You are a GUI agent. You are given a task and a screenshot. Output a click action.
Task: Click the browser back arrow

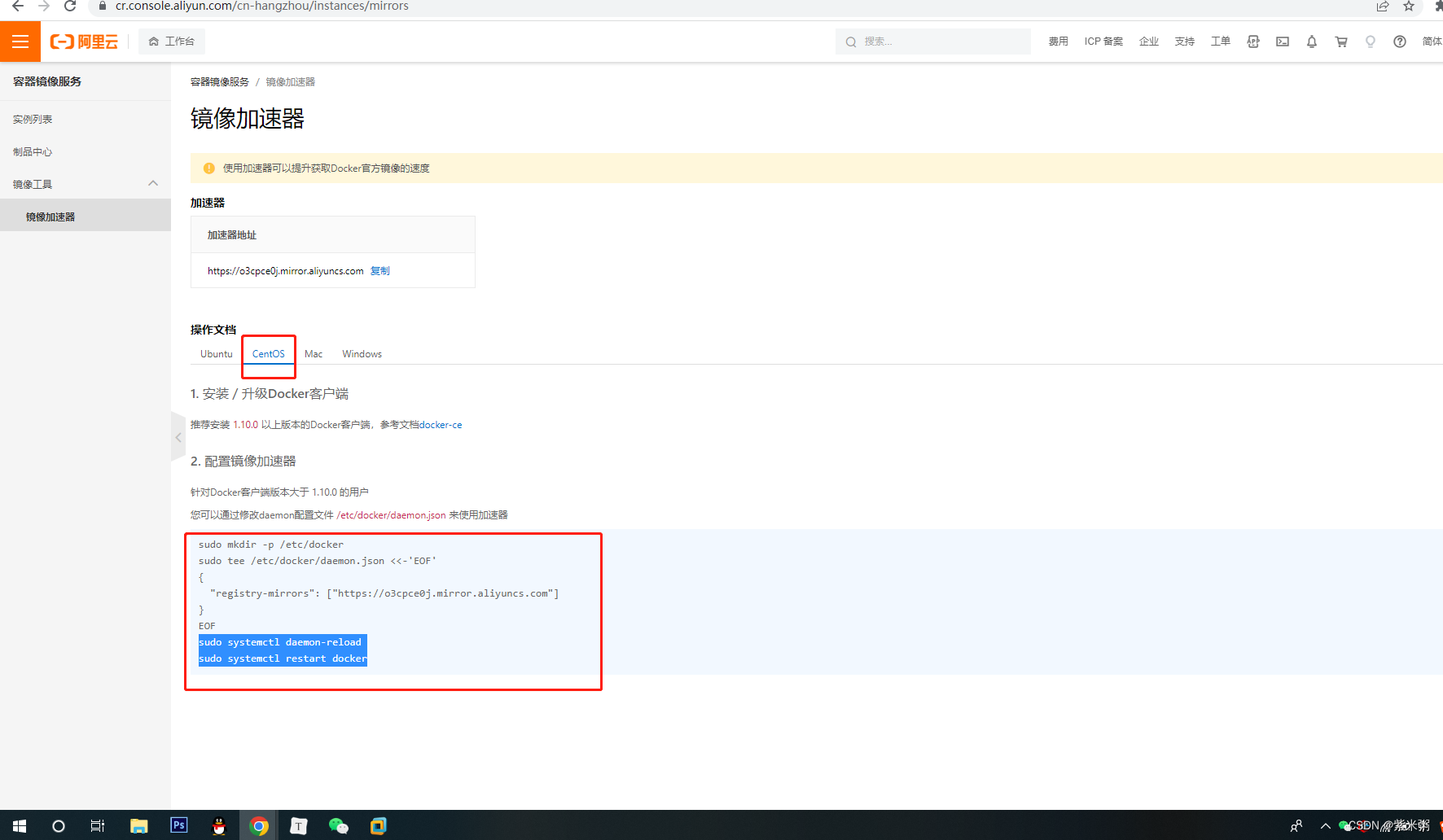[x=18, y=7]
